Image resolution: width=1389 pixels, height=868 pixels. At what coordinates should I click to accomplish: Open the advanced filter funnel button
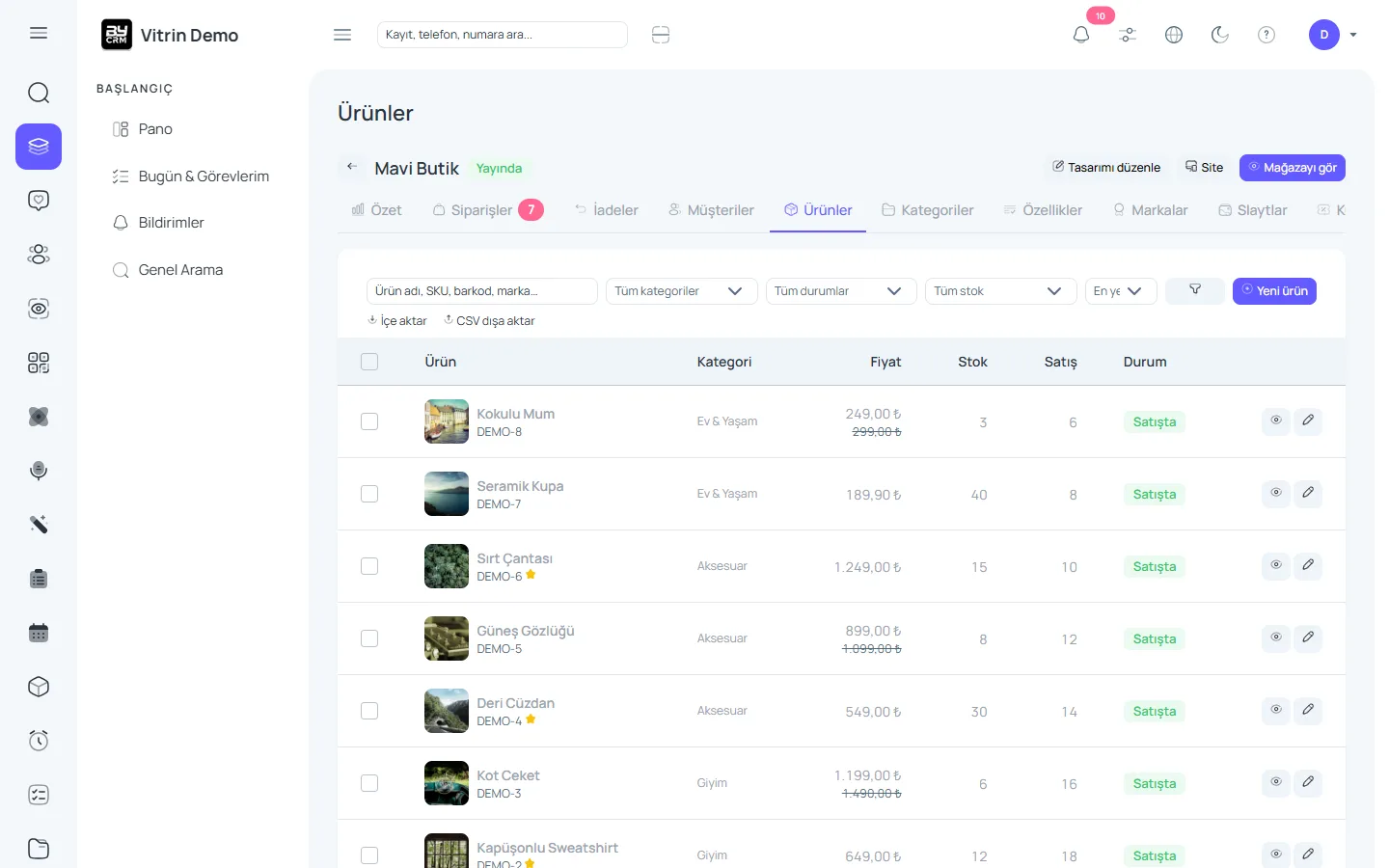1195,290
